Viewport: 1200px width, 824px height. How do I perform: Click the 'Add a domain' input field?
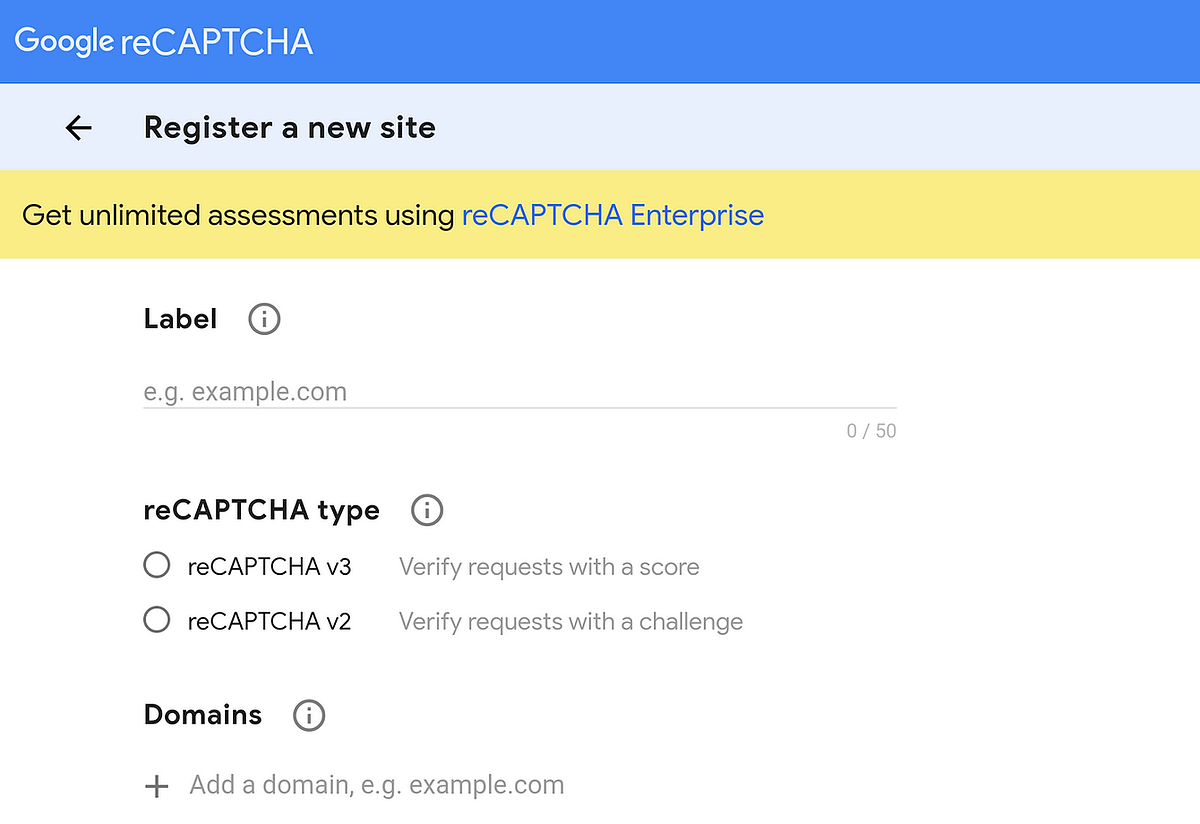[x=375, y=785]
